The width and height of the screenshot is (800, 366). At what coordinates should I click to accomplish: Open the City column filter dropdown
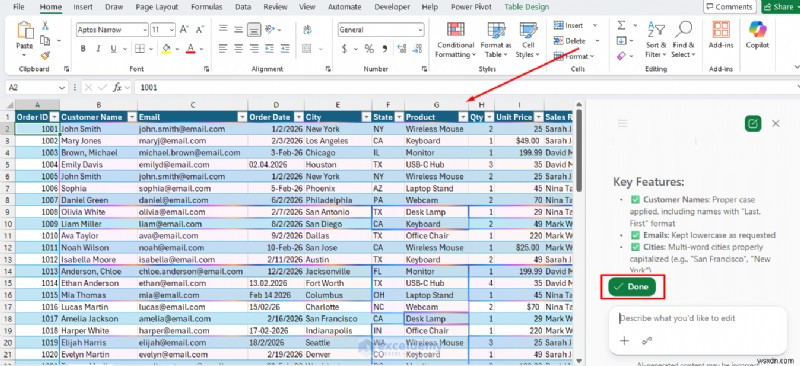coord(366,117)
